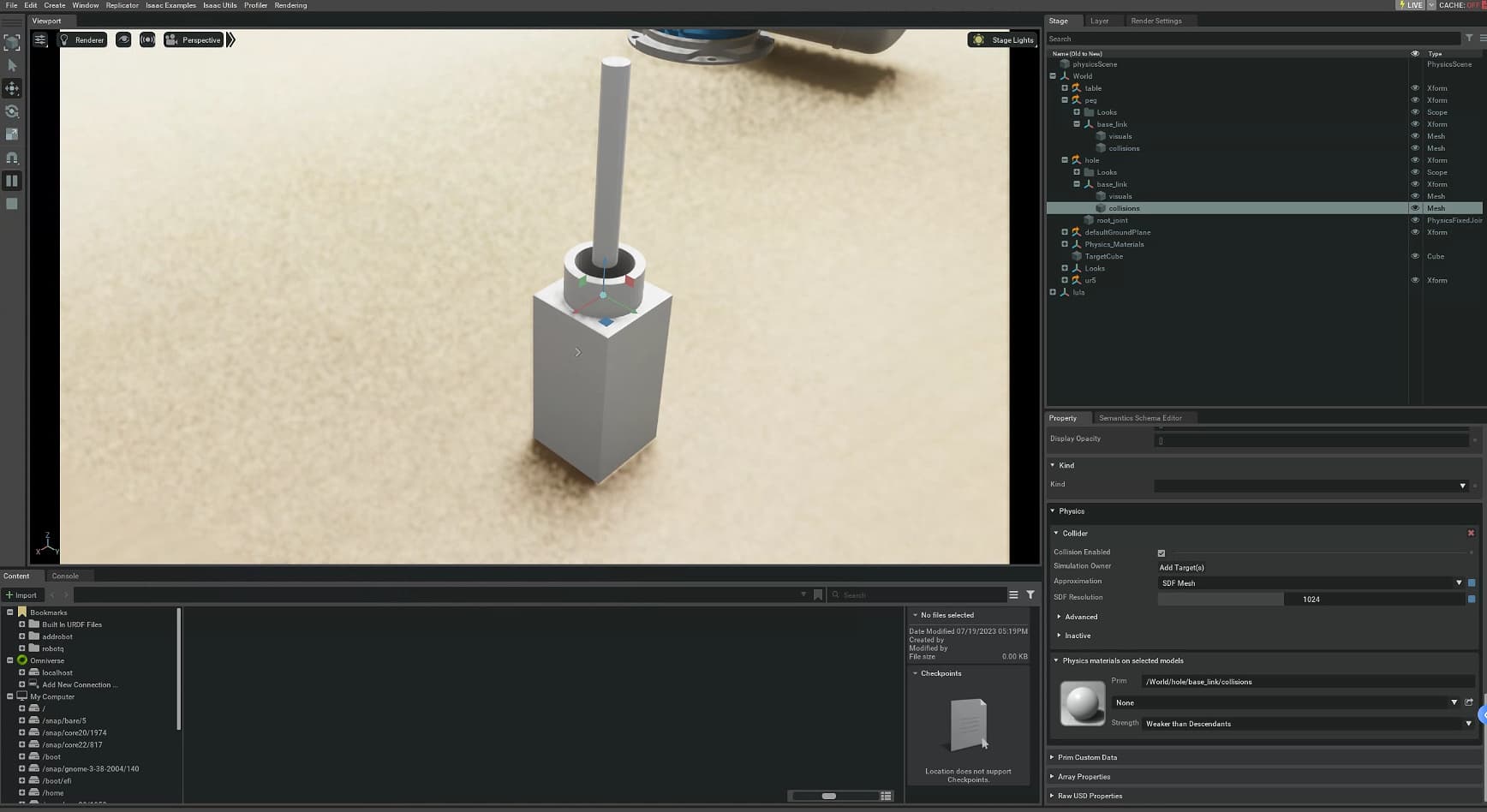Image resolution: width=1487 pixels, height=812 pixels.
Task: Open the Renderer menu in viewport
Action: 82,39
